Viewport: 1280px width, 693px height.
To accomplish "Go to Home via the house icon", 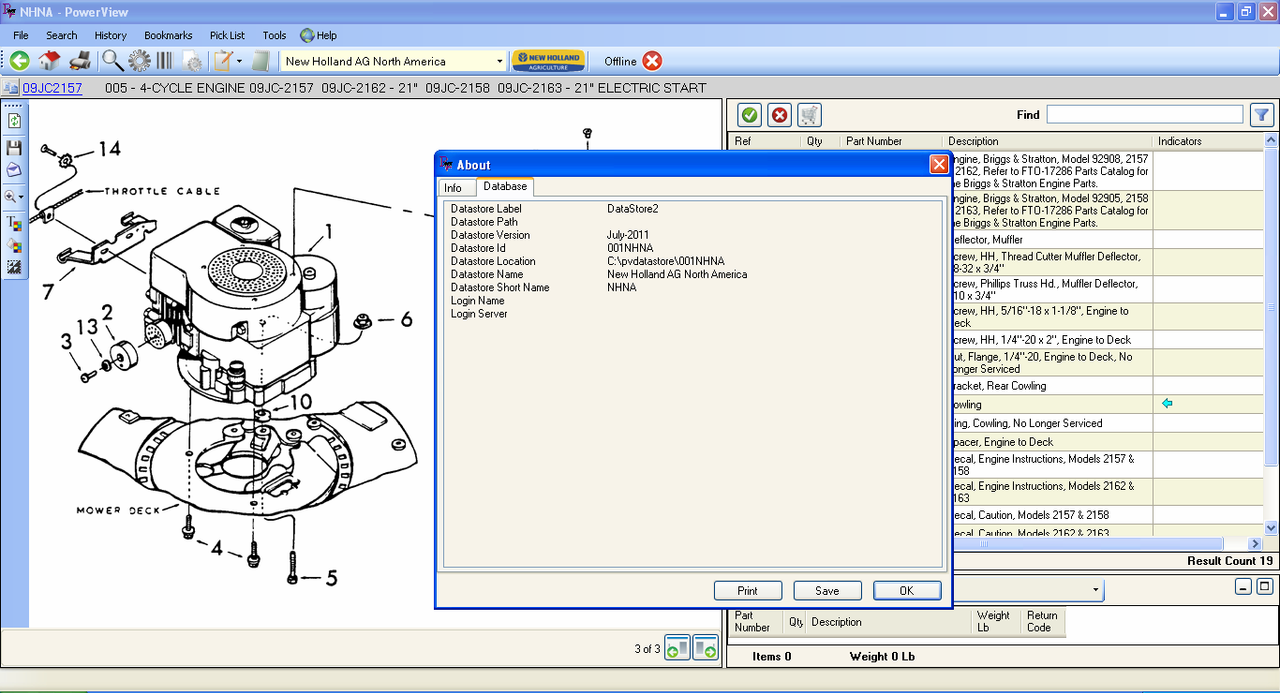I will tap(49, 61).
